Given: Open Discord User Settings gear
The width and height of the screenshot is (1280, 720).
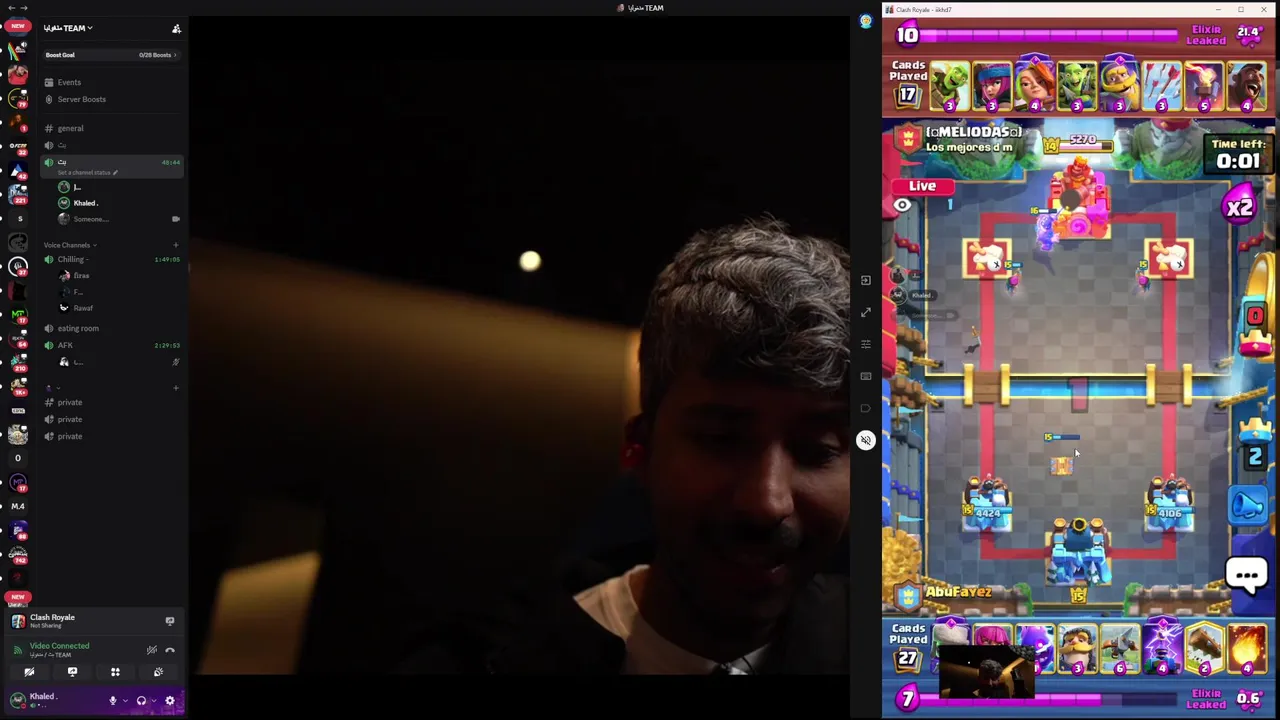Looking at the screenshot, I should (170, 701).
